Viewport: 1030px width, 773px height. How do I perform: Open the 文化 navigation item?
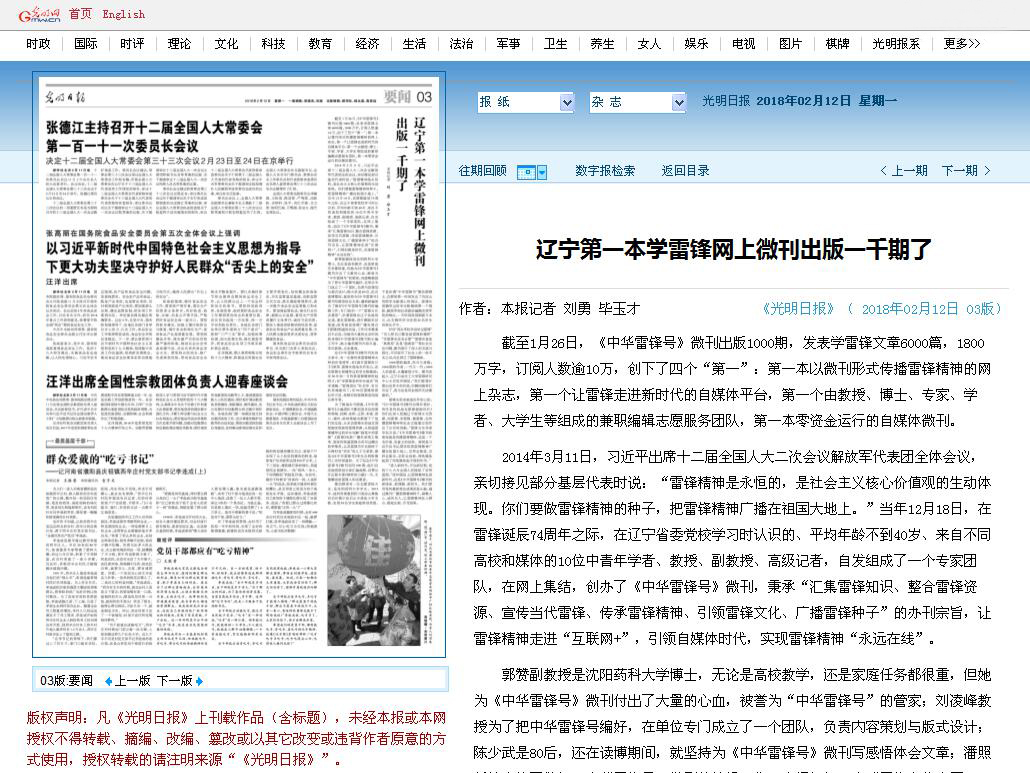pyautogui.click(x=226, y=43)
